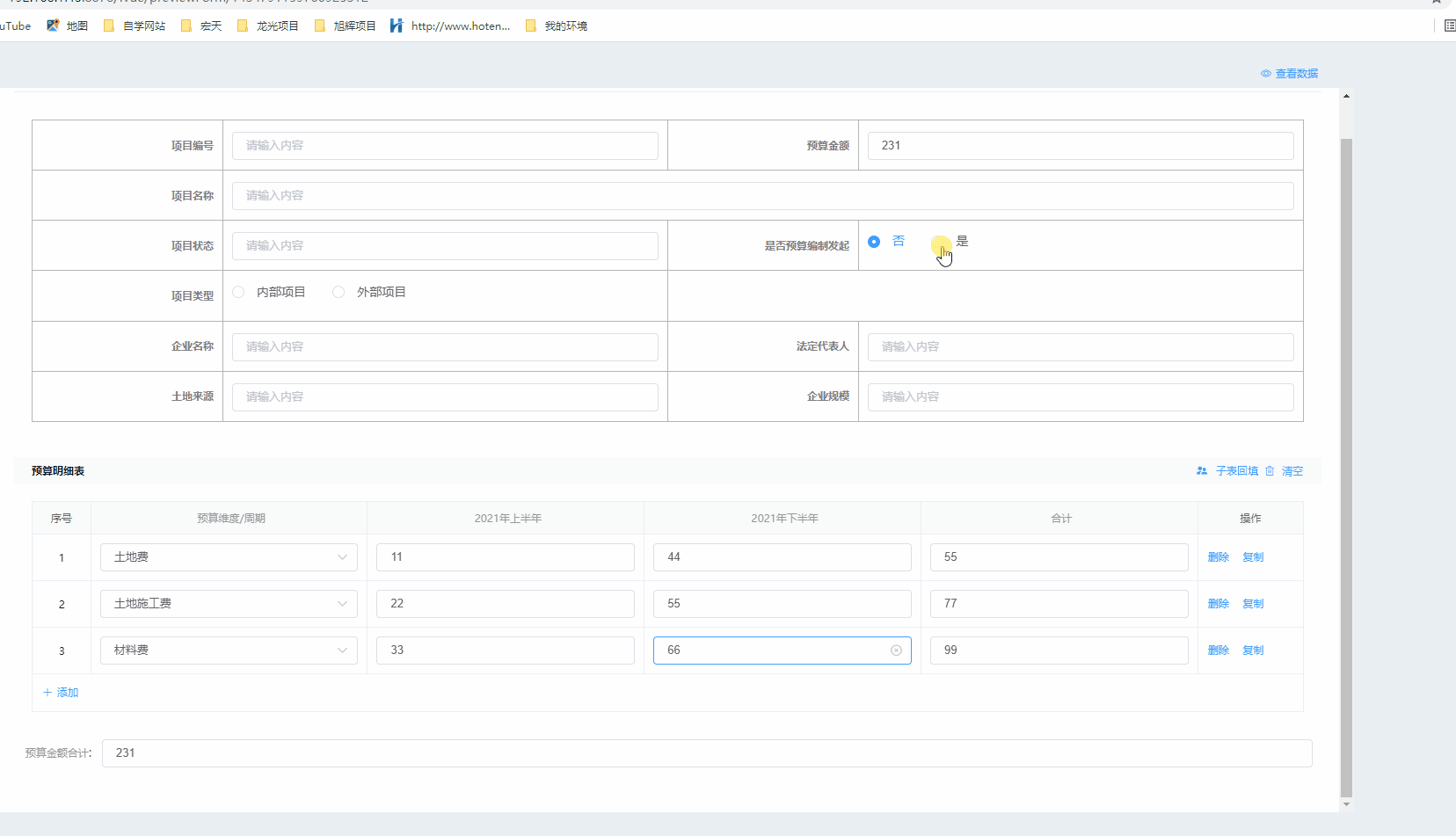Click 复制 link in row 3
Image resolution: width=1456 pixels, height=836 pixels.
[1253, 651]
